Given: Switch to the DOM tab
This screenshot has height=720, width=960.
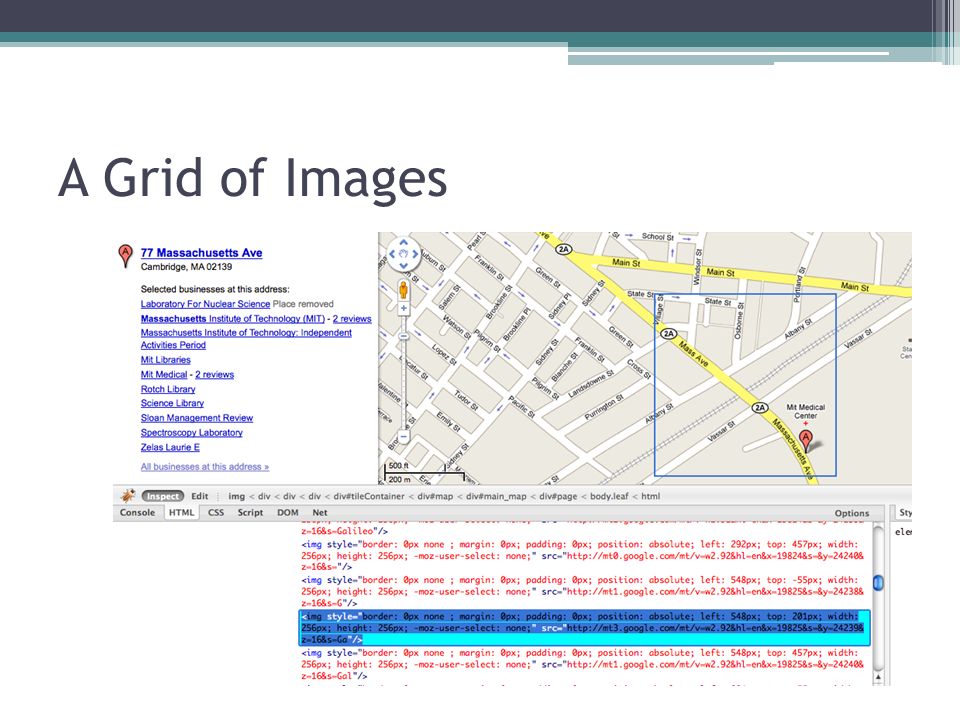Looking at the screenshot, I should pyautogui.click(x=288, y=512).
